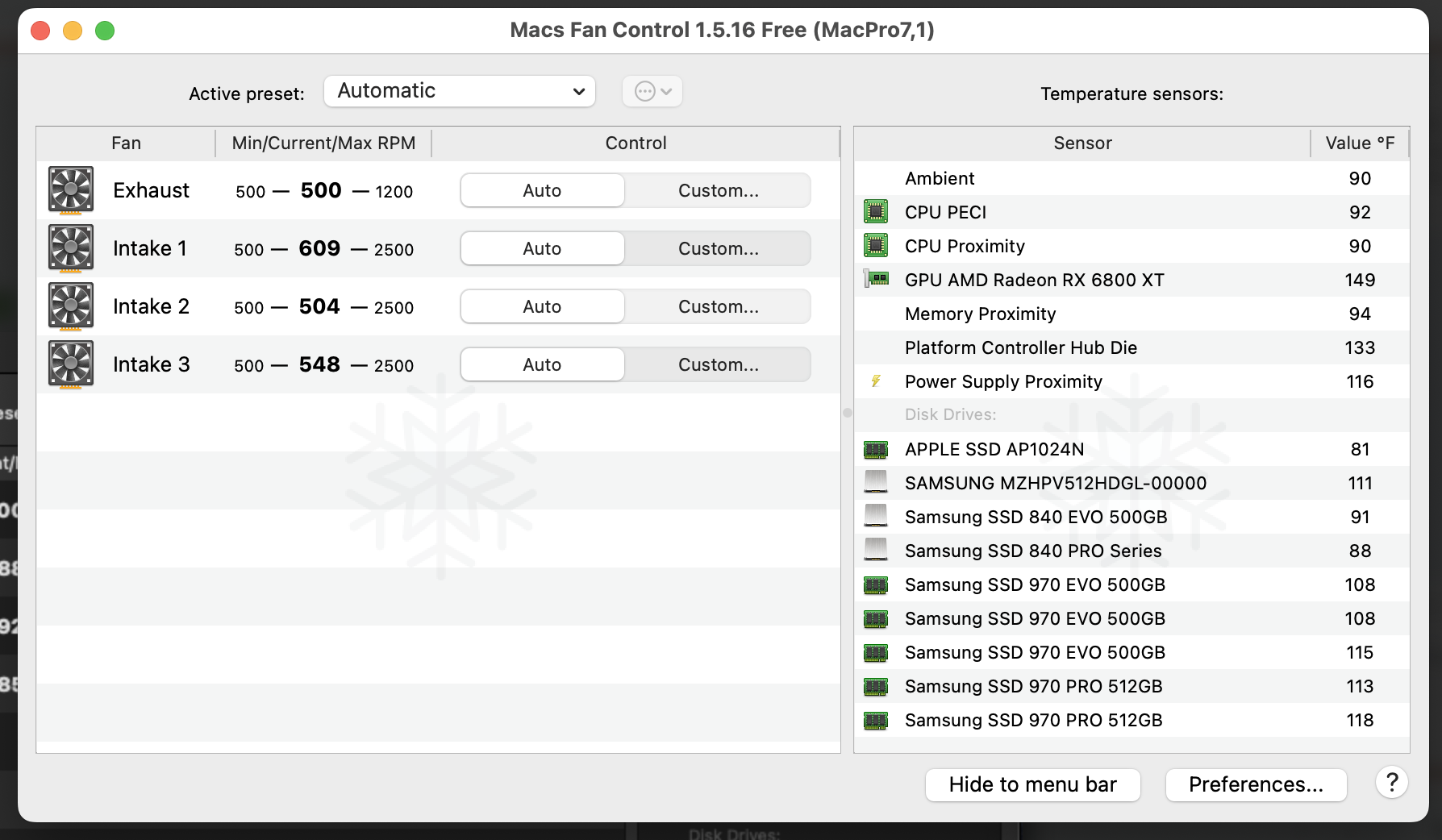
Task: Select the Platform Controller Hub Die row
Action: tap(1132, 347)
